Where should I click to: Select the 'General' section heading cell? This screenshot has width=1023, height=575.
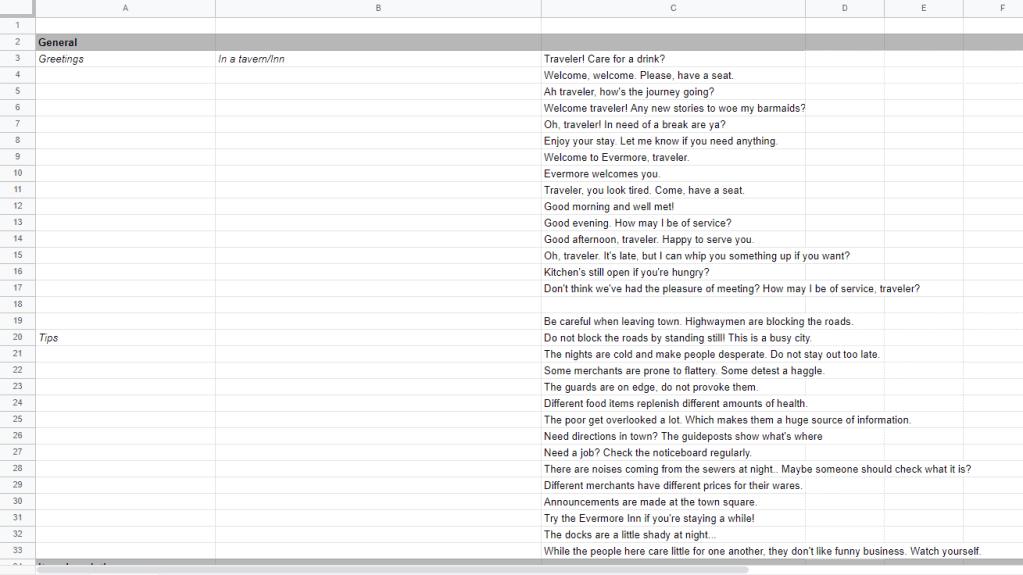[x=125, y=43]
